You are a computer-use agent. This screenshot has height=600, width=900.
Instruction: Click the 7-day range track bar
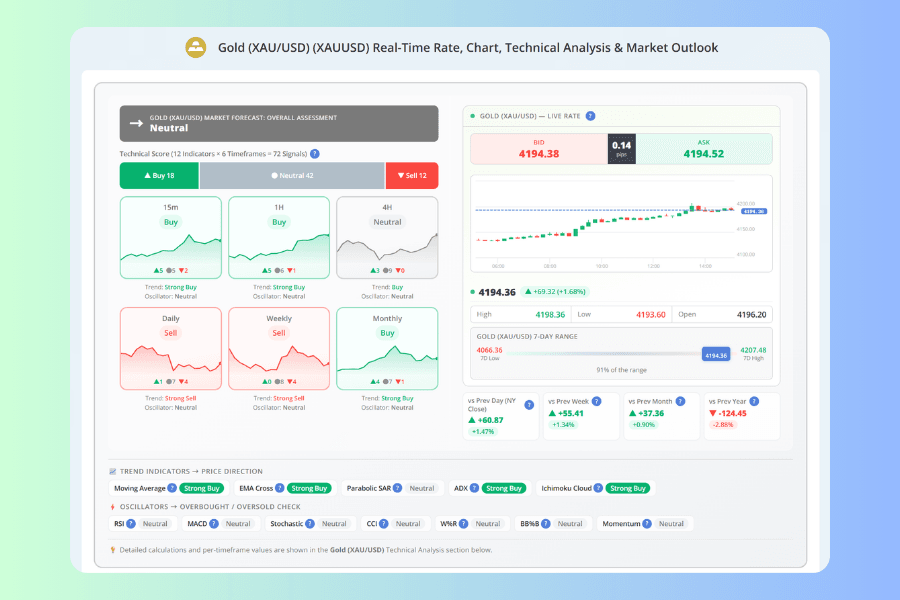click(621, 354)
